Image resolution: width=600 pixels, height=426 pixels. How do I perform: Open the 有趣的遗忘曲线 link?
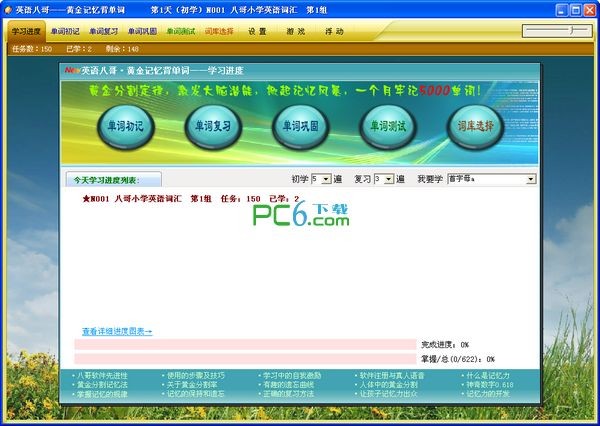[288, 385]
